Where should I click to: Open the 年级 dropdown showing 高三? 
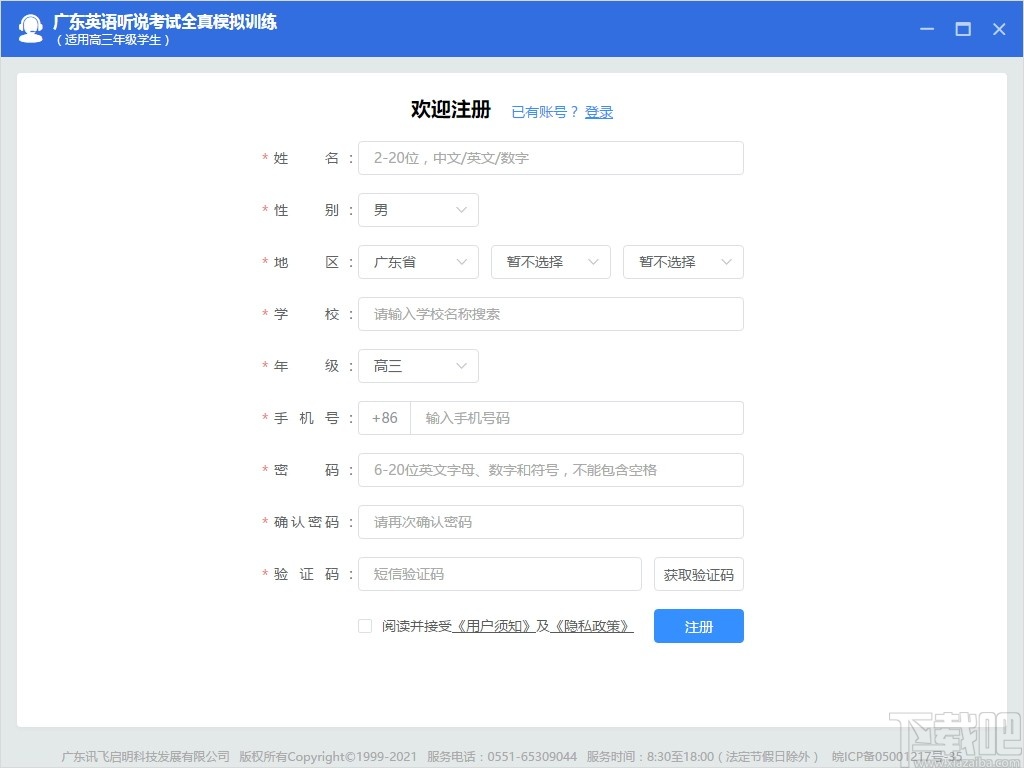[418, 366]
